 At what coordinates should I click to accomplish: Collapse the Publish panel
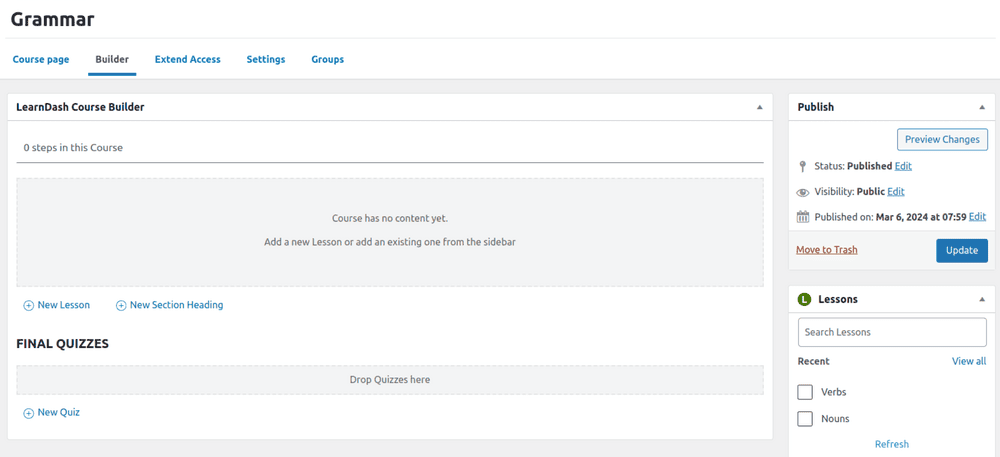point(981,107)
